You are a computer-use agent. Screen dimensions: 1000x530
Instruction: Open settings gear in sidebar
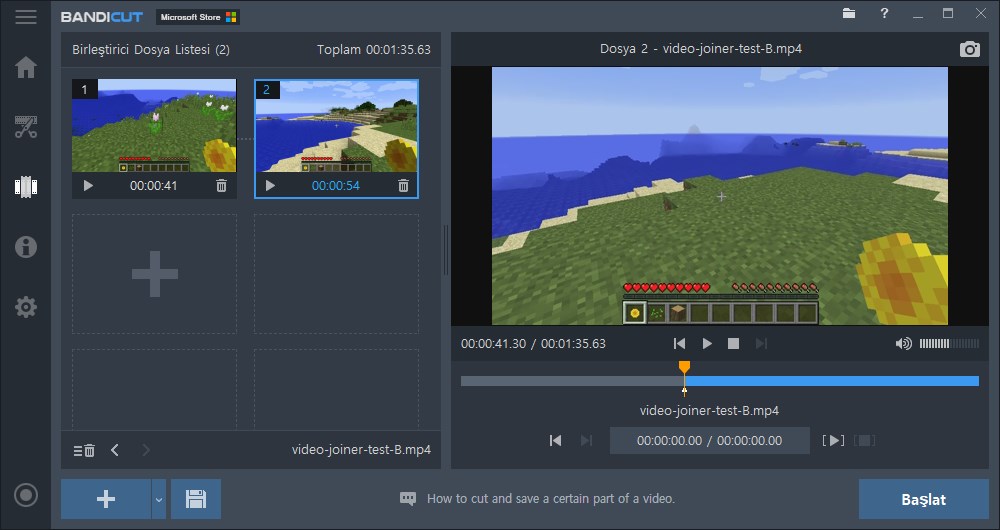[26, 307]
